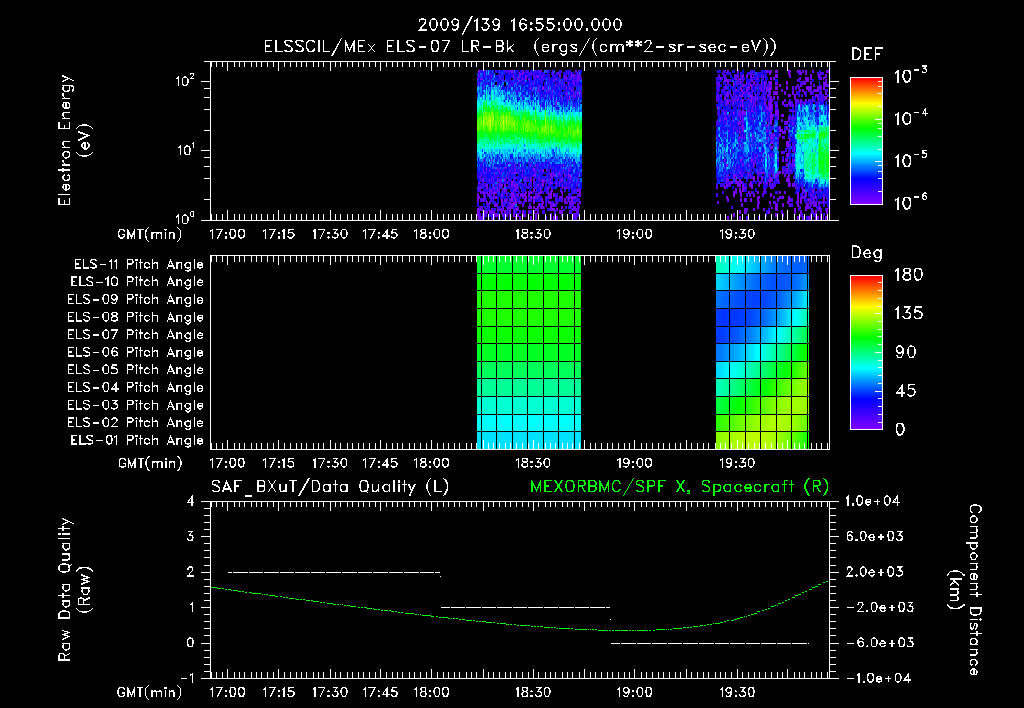
Task: Click the "2.0e+03" right axis value
Action: point(875,571)
